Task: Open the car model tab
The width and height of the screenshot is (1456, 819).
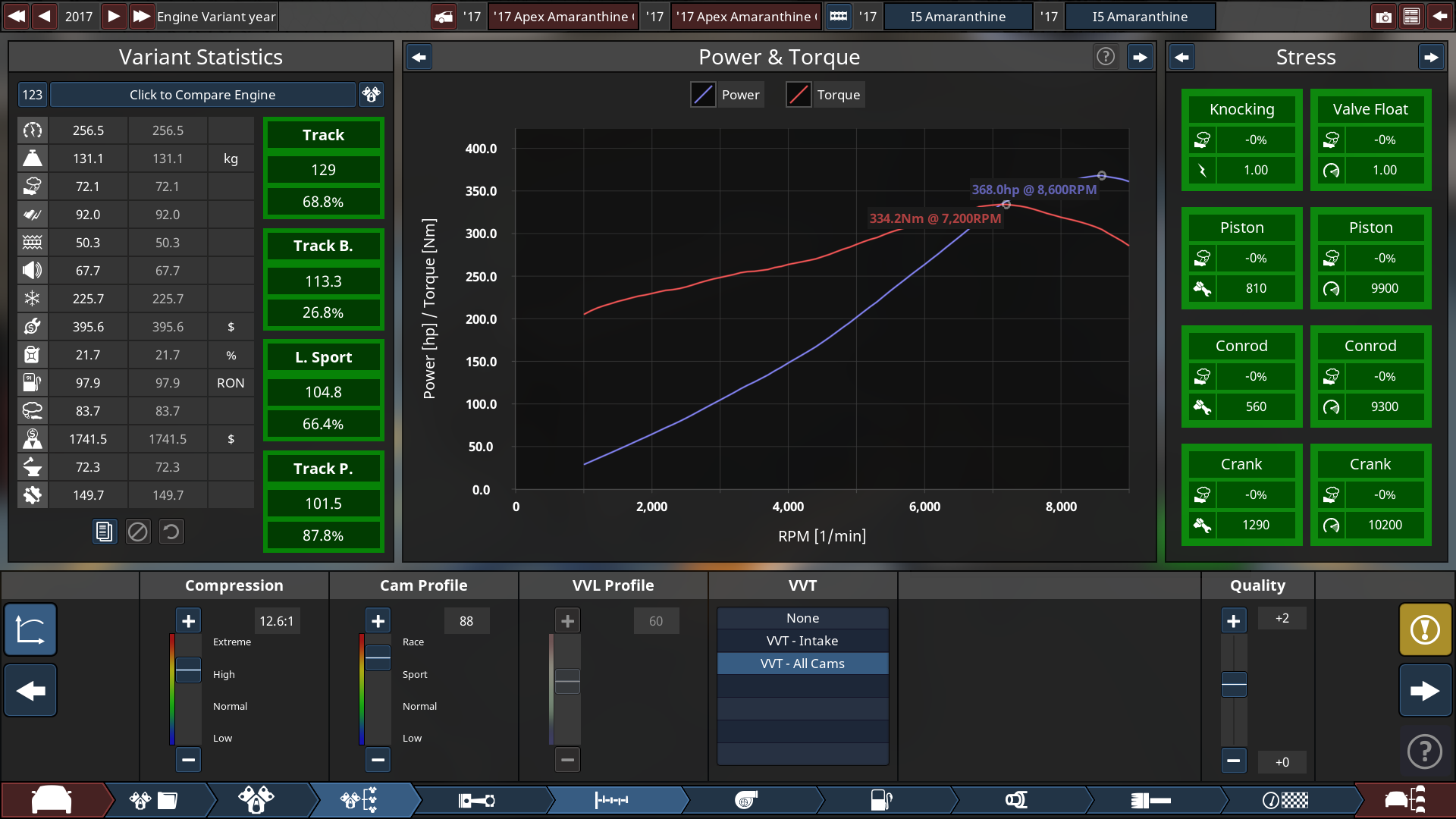Action: click(52, 800)
